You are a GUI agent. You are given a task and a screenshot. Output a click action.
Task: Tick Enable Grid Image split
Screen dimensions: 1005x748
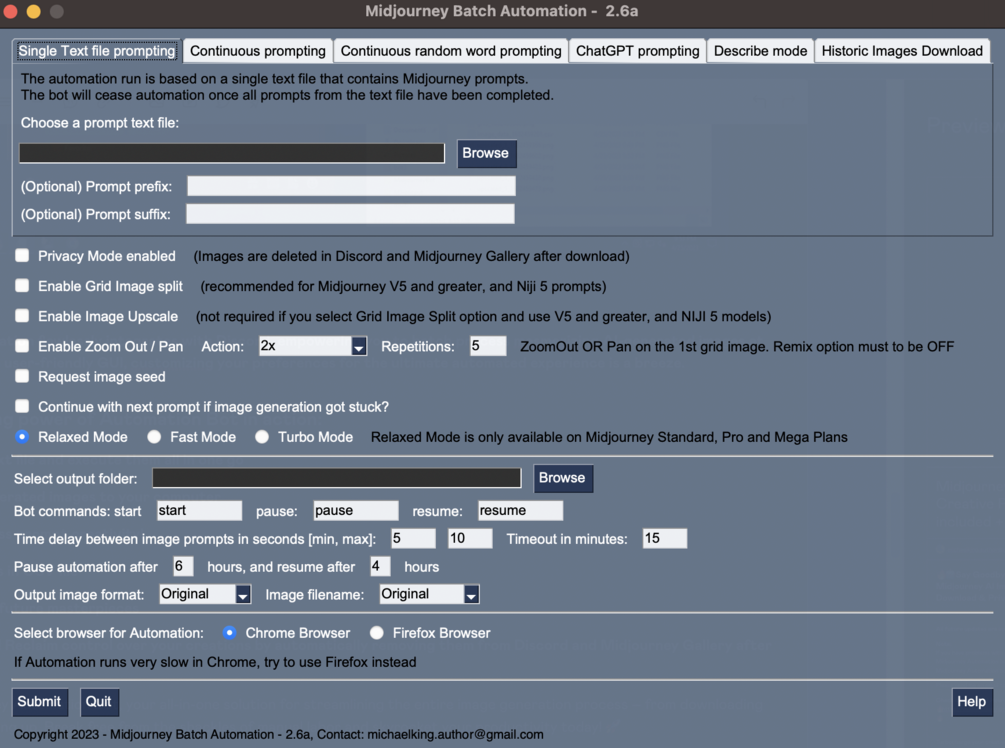tap(22, 285)
